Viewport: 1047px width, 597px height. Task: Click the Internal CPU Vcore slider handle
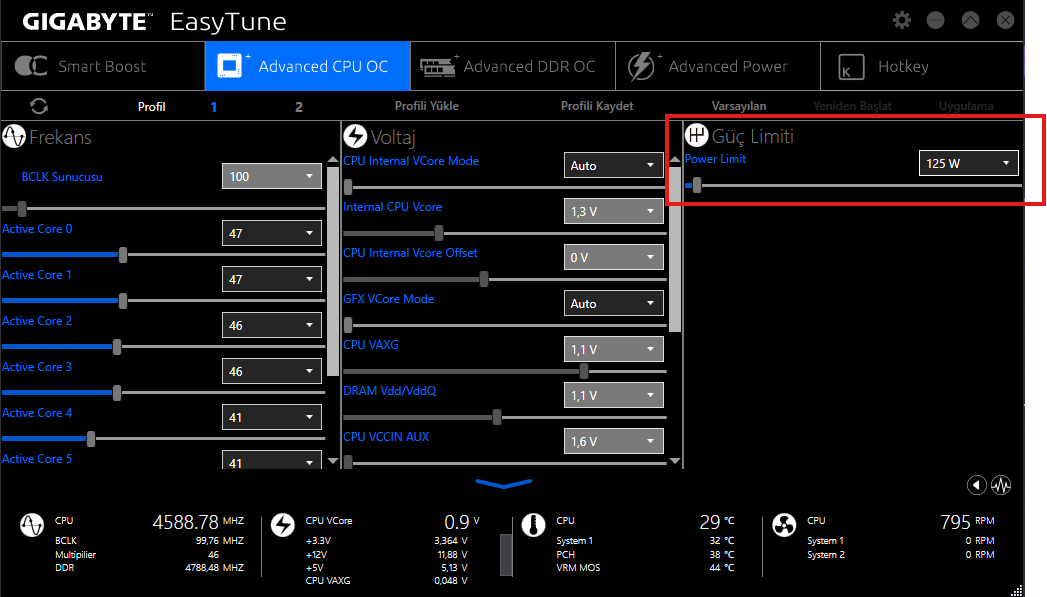tap(439, 233)
